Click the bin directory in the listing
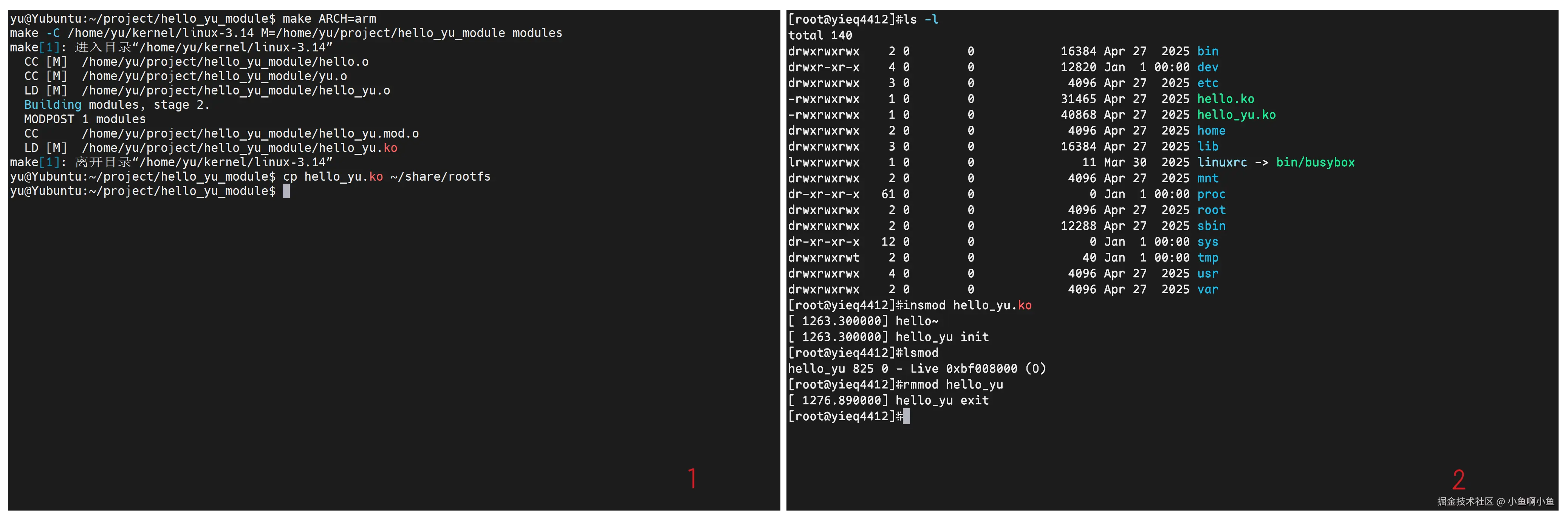The image size is (1568, 520). point(1208,51)
